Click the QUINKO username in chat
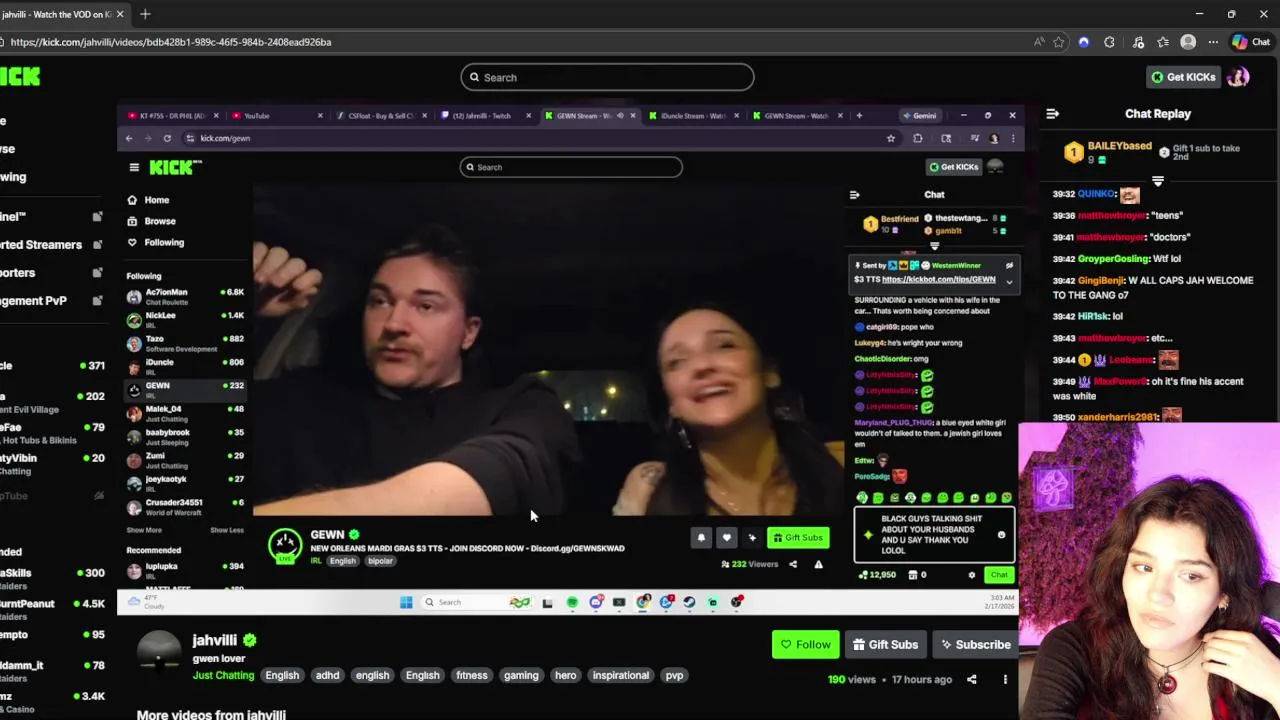 point(1097,194)
